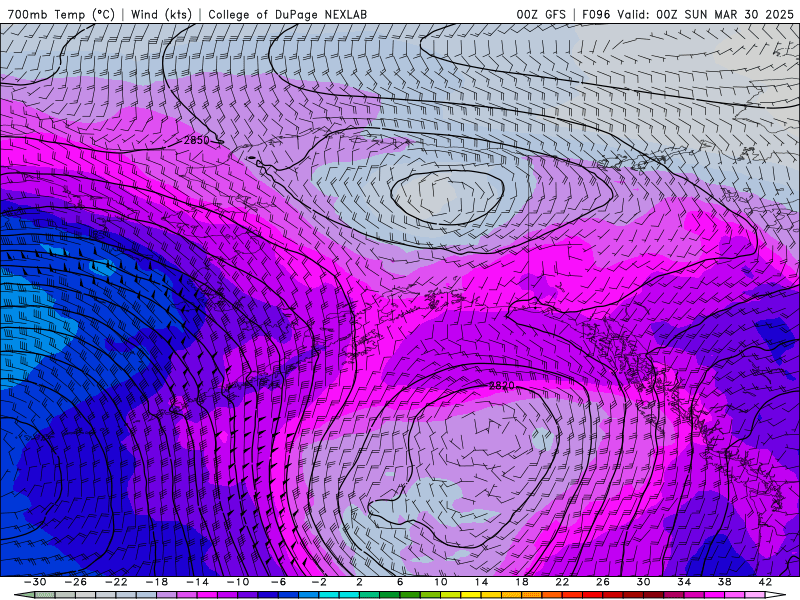Click the "F096" forecast hour text
This screenshot has width=800, height=600.
coord(596,14)
